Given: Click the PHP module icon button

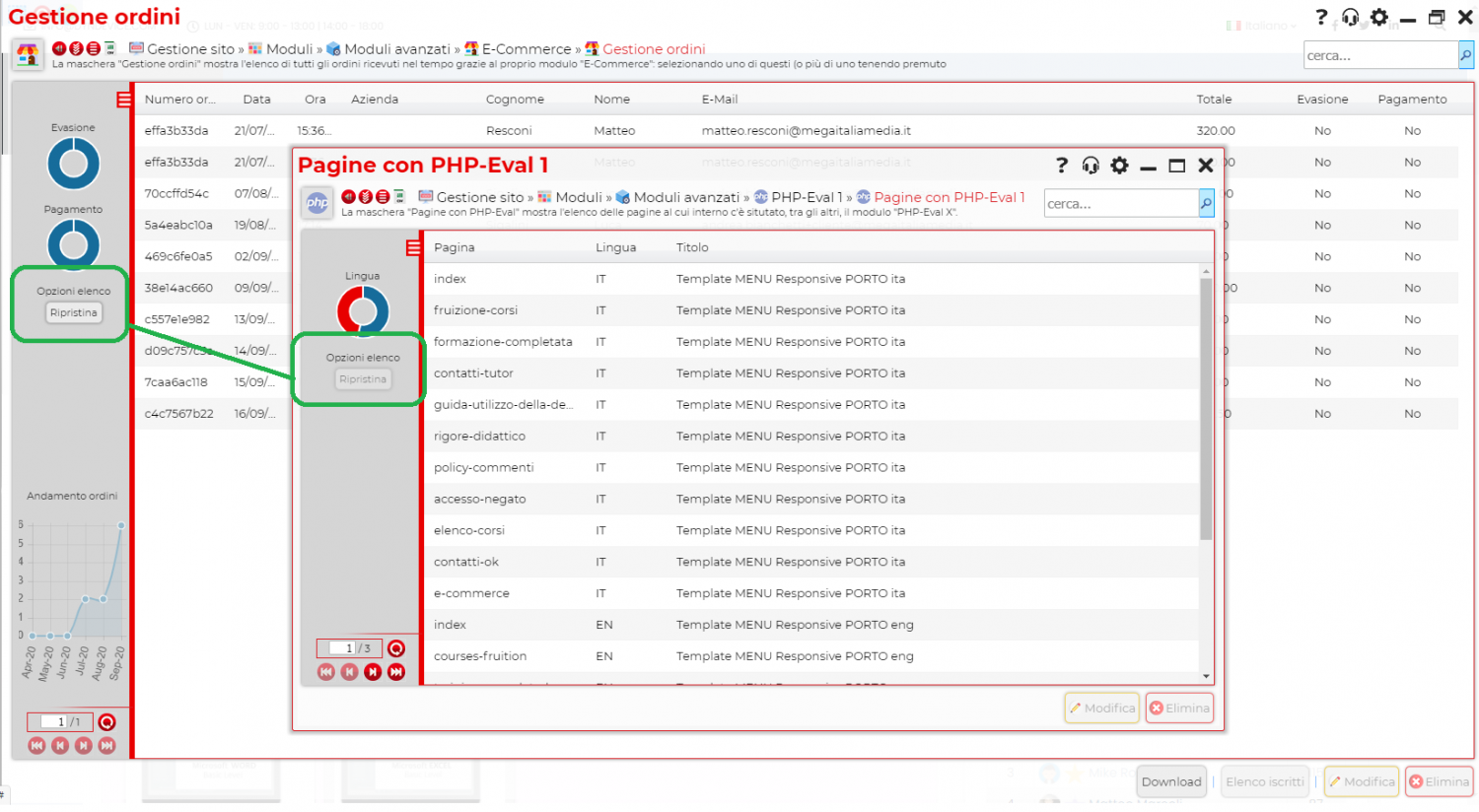Looking at the screenshot, I should click(x=317, y=203).
